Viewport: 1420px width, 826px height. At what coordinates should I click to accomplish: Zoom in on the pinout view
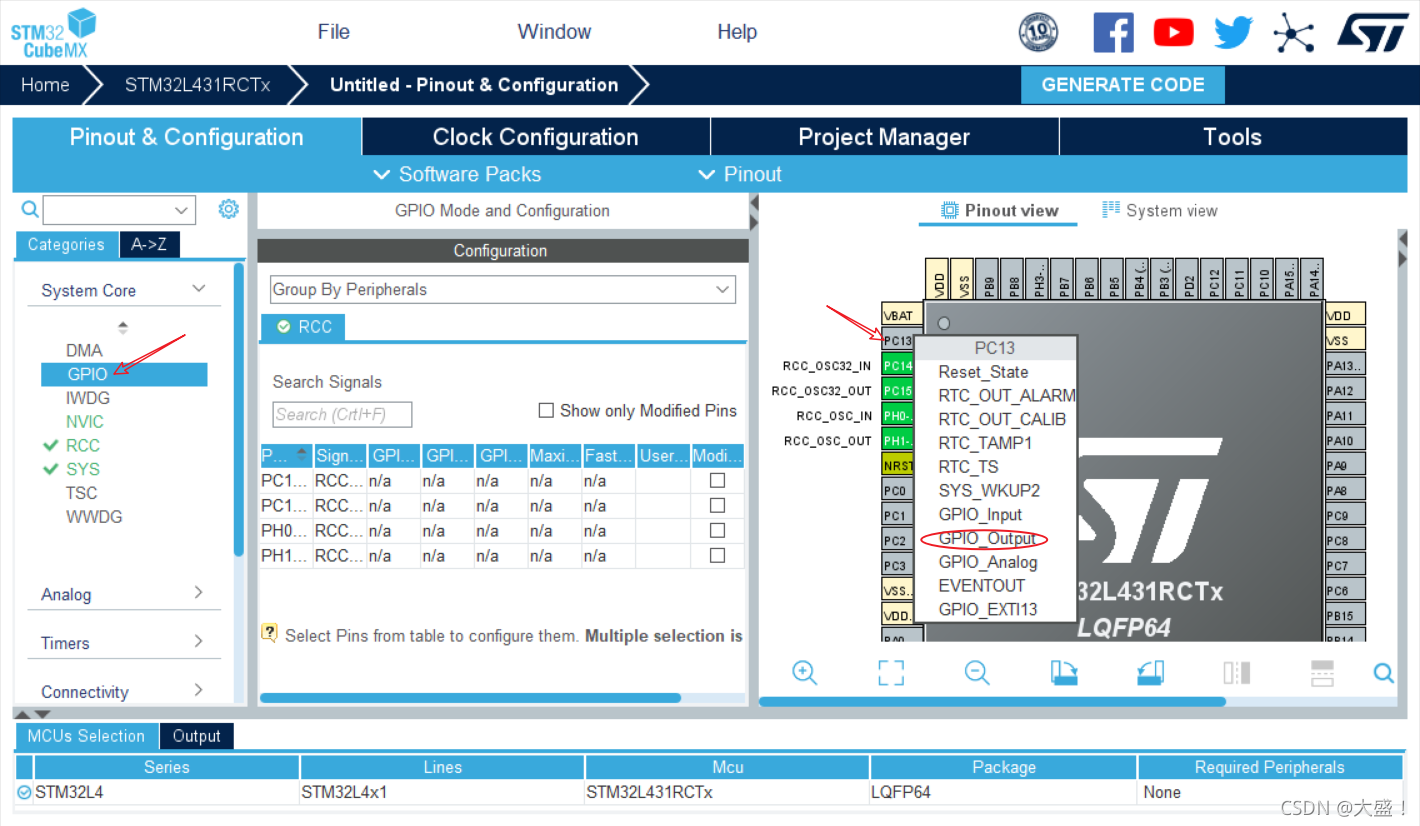(805, 672)
